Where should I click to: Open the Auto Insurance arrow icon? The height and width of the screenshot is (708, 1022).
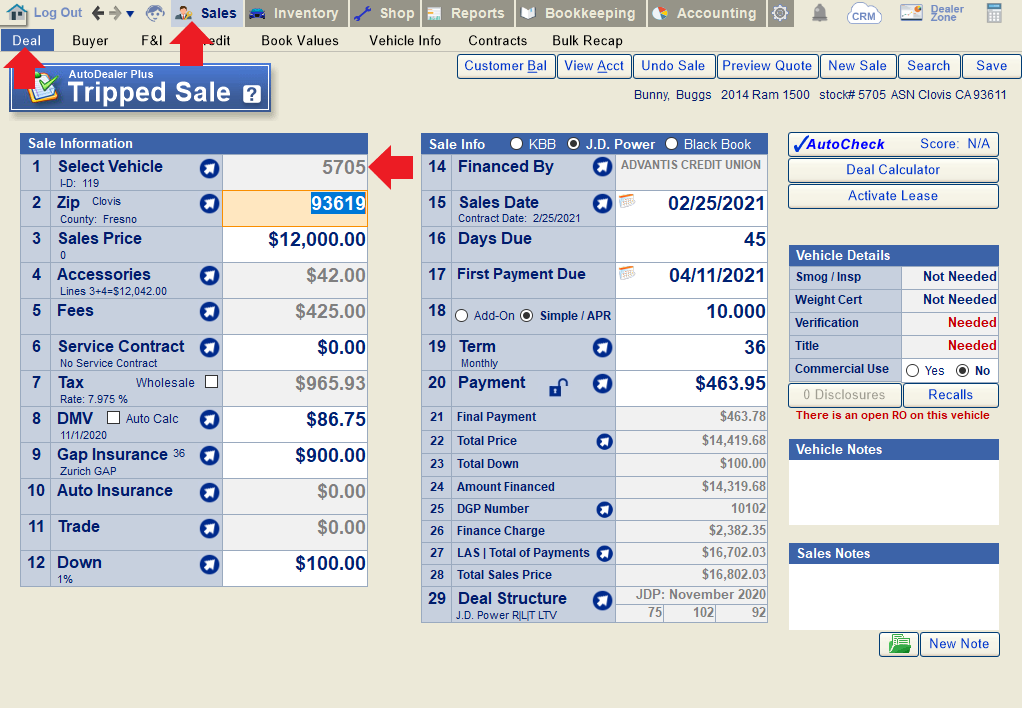click(209, 492)
